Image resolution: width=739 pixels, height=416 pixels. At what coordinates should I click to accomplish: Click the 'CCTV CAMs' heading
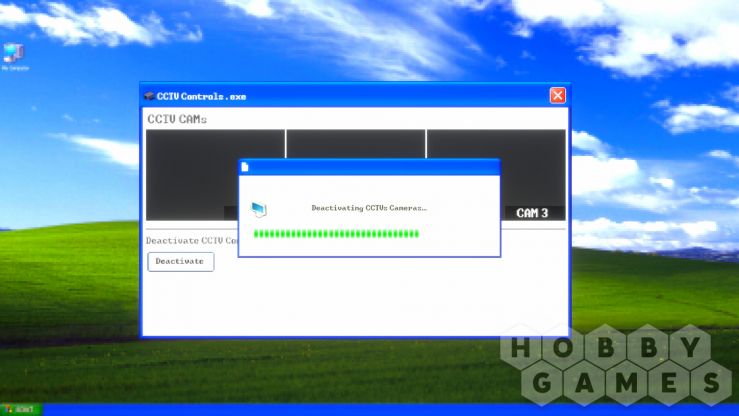click(x=177, y=119)
